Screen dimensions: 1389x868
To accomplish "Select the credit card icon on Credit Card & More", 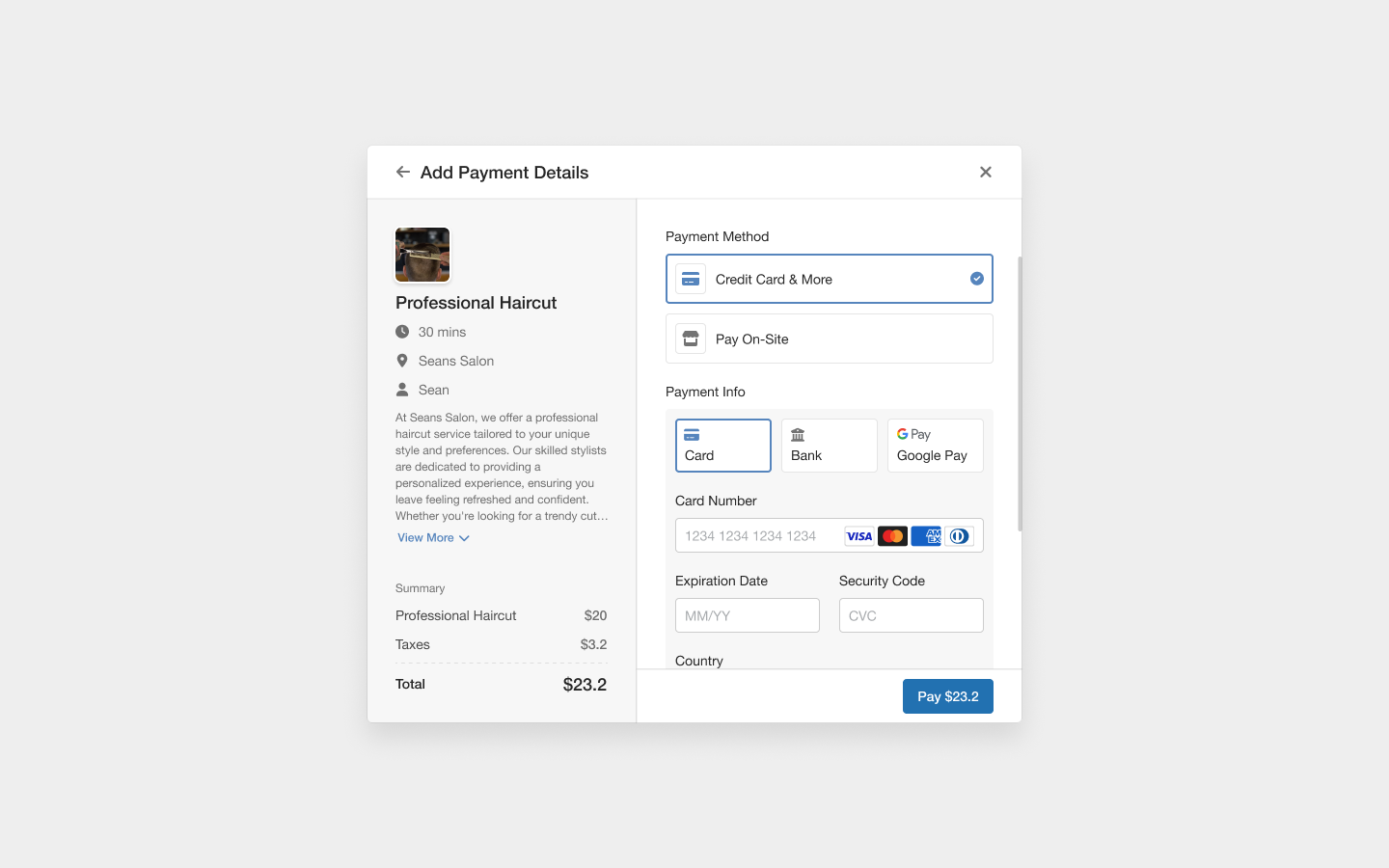I will click(x=691, y=278).
